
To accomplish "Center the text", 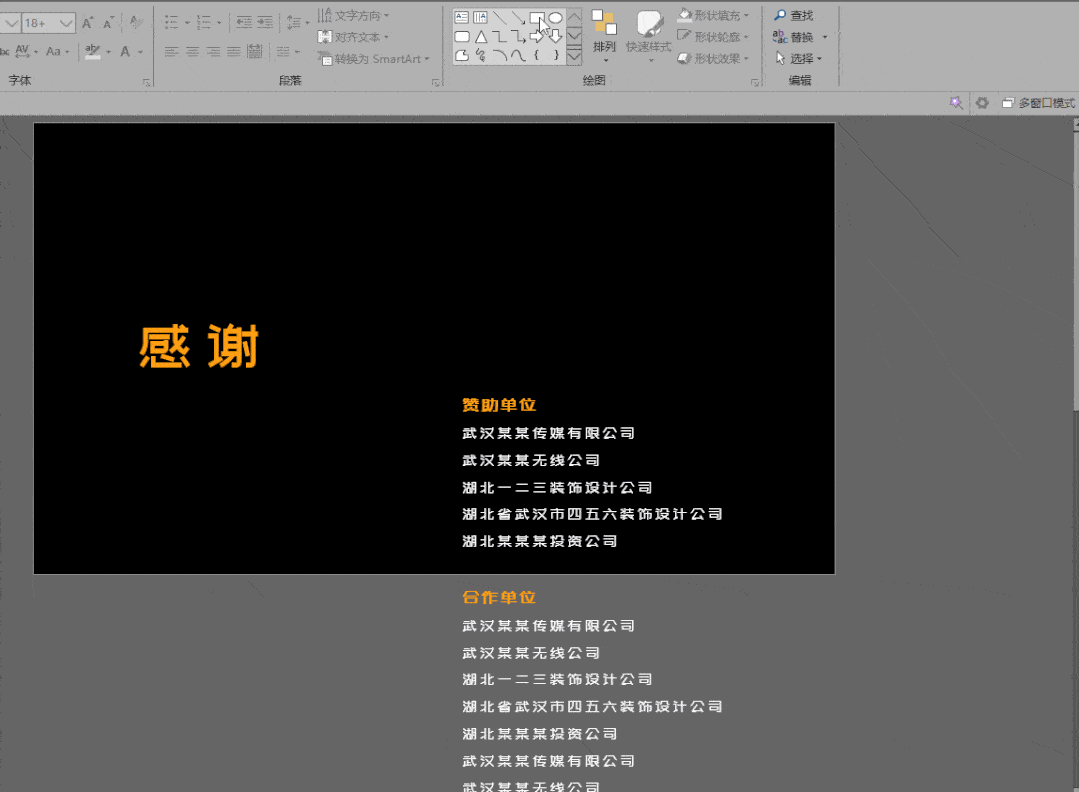I will [x=192, y=52].
